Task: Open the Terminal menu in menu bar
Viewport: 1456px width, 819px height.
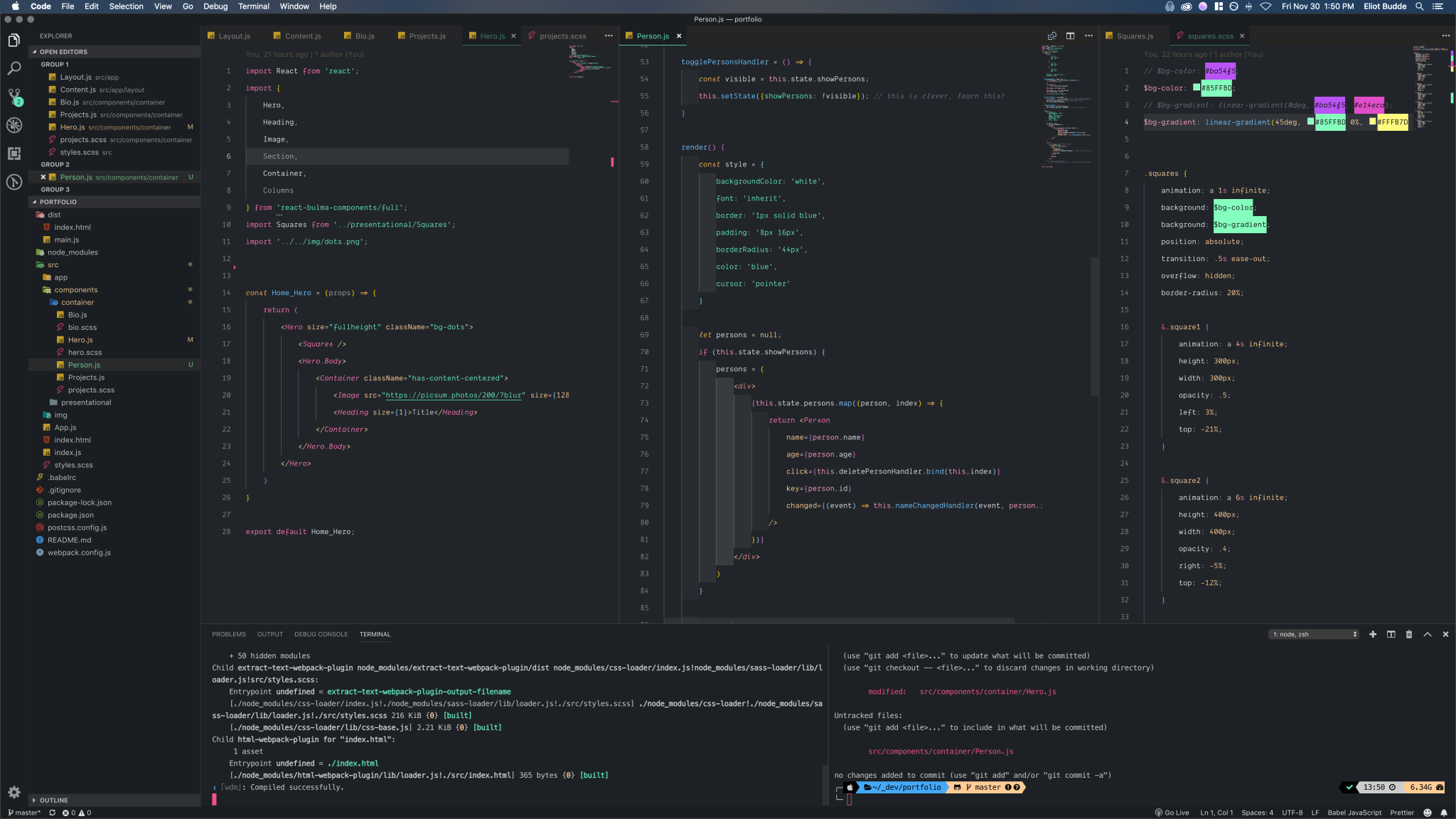Action: [x=254, y=6]
